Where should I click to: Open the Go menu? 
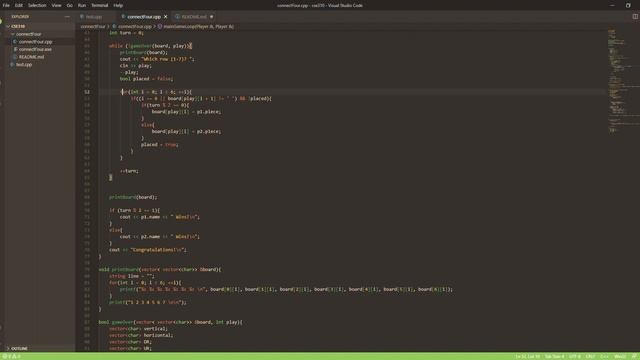pos(69,5)
